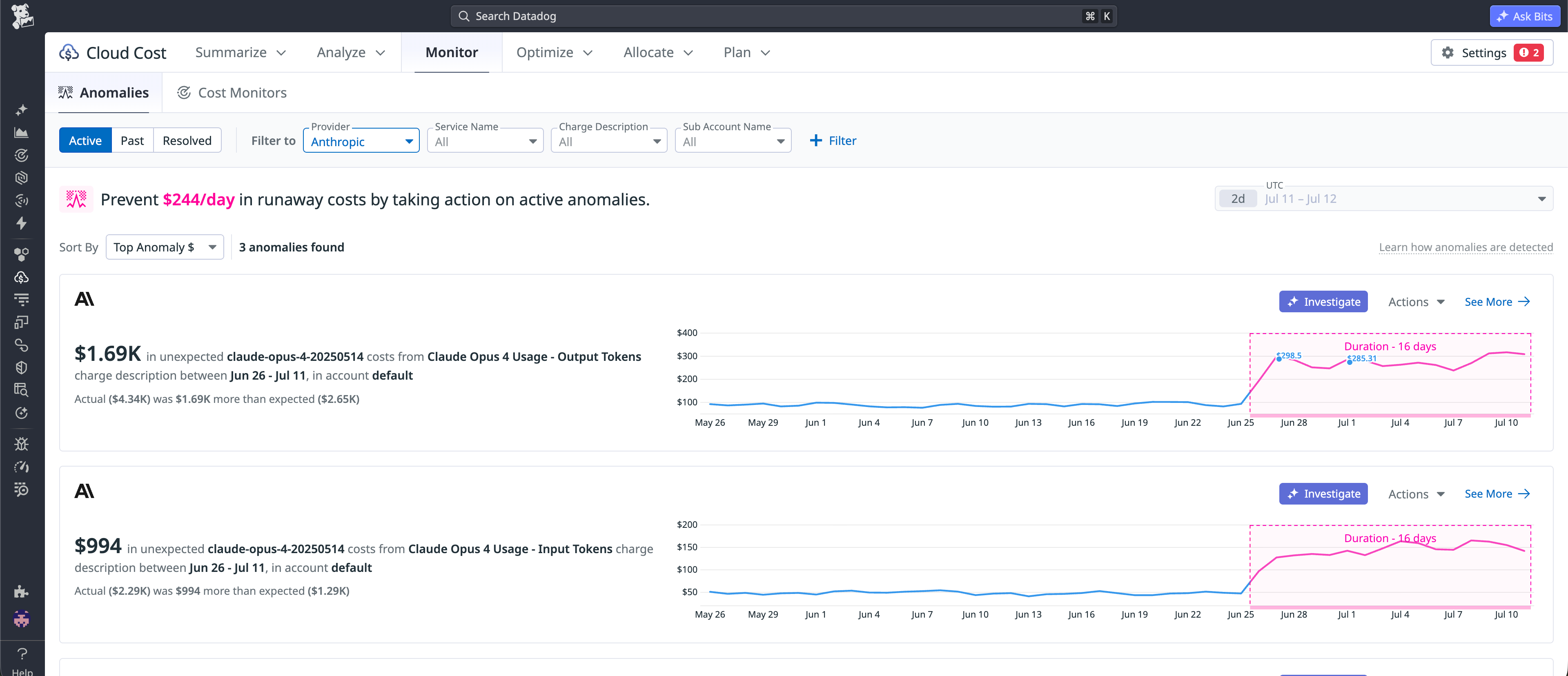This screenshot has width=1568, height=676.
Task: Open the table-with-magnifier icon in the sidebar
Action: pyautogui.click(x=21, y=390)
